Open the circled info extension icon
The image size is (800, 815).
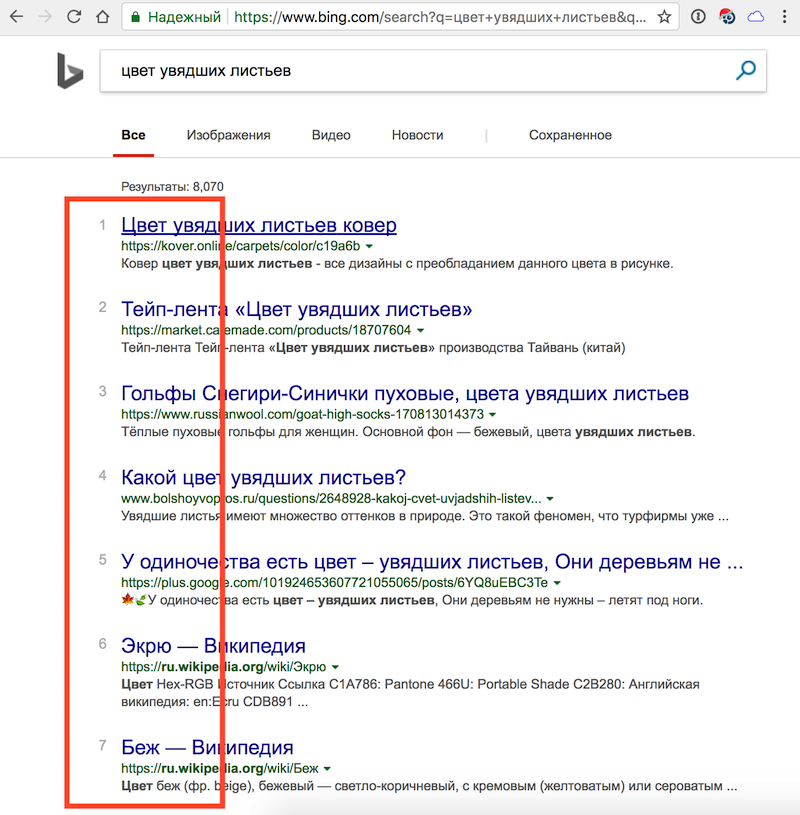click(698, 17)
